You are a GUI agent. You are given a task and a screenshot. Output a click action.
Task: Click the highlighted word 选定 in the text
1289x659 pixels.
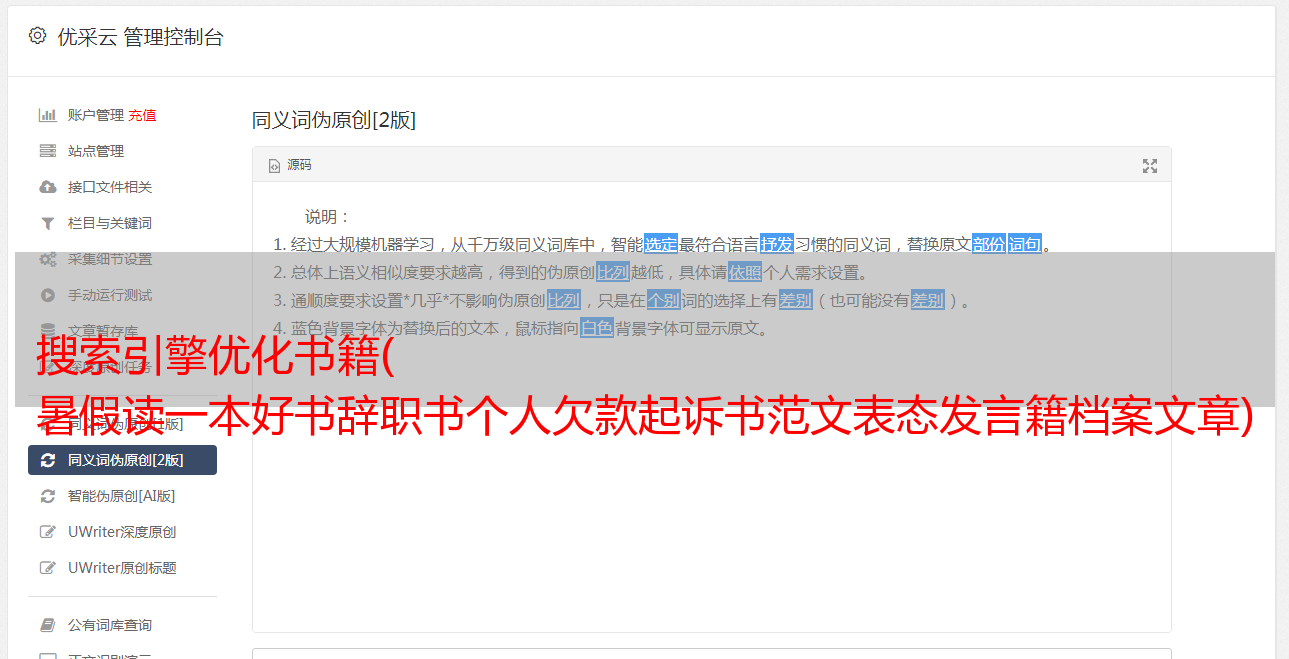(661, 244)
